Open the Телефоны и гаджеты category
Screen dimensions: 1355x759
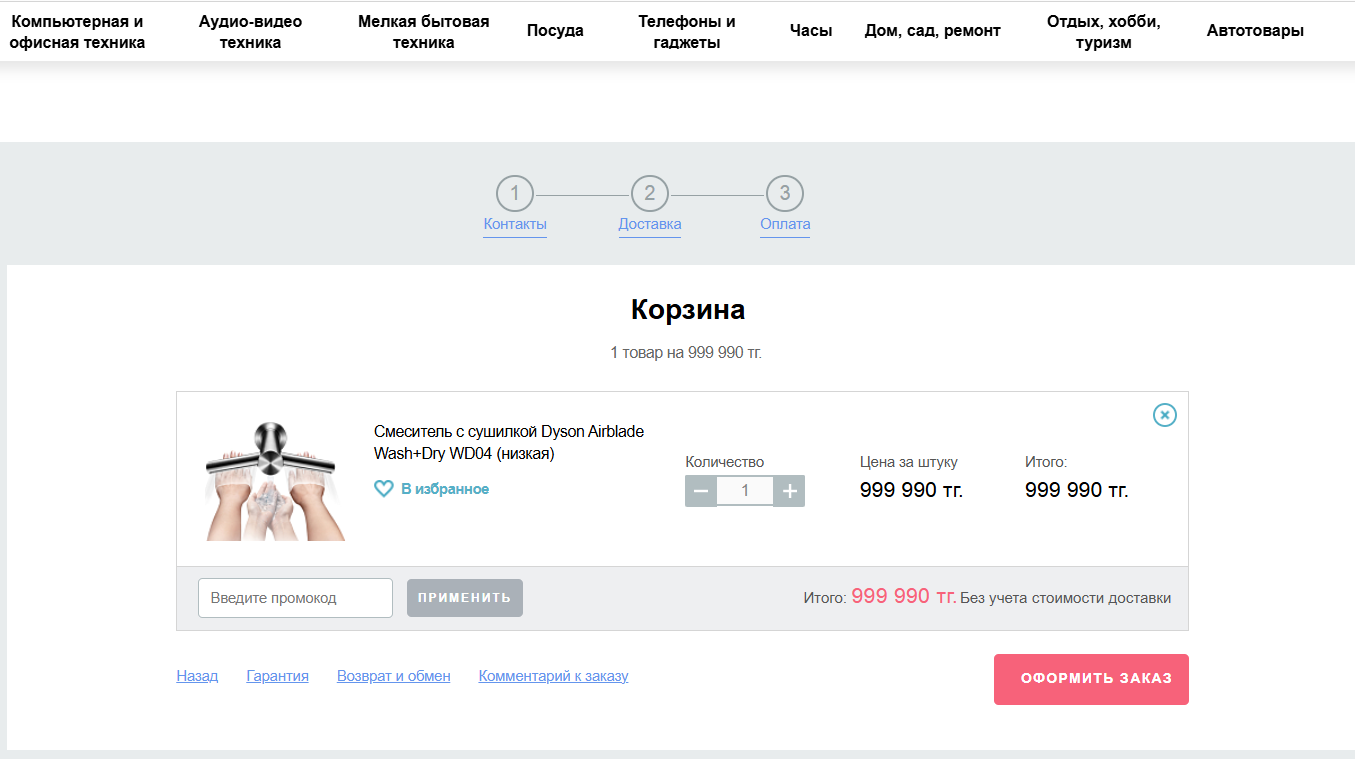686,30
